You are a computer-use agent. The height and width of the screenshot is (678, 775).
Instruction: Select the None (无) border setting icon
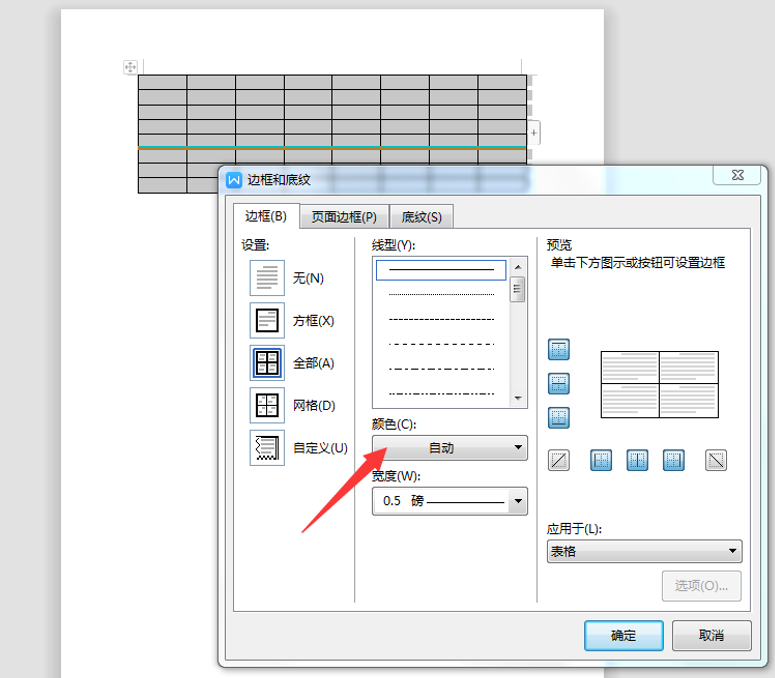pyautogui.click(x=267, y=278)
